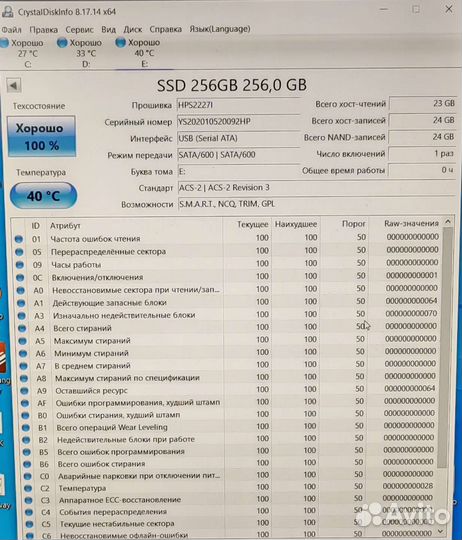Select row Всего ошибок программирования
This screenshot has width=462, height=540.
230,451
